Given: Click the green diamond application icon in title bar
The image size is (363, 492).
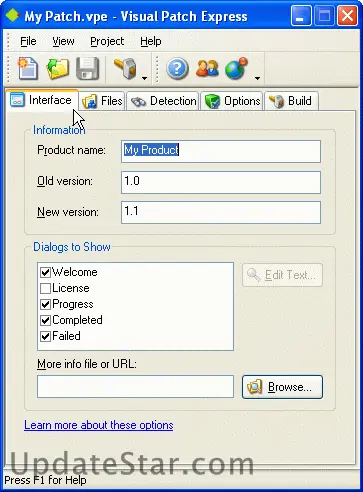Looking at the screenshot, I should coord(12,15).
